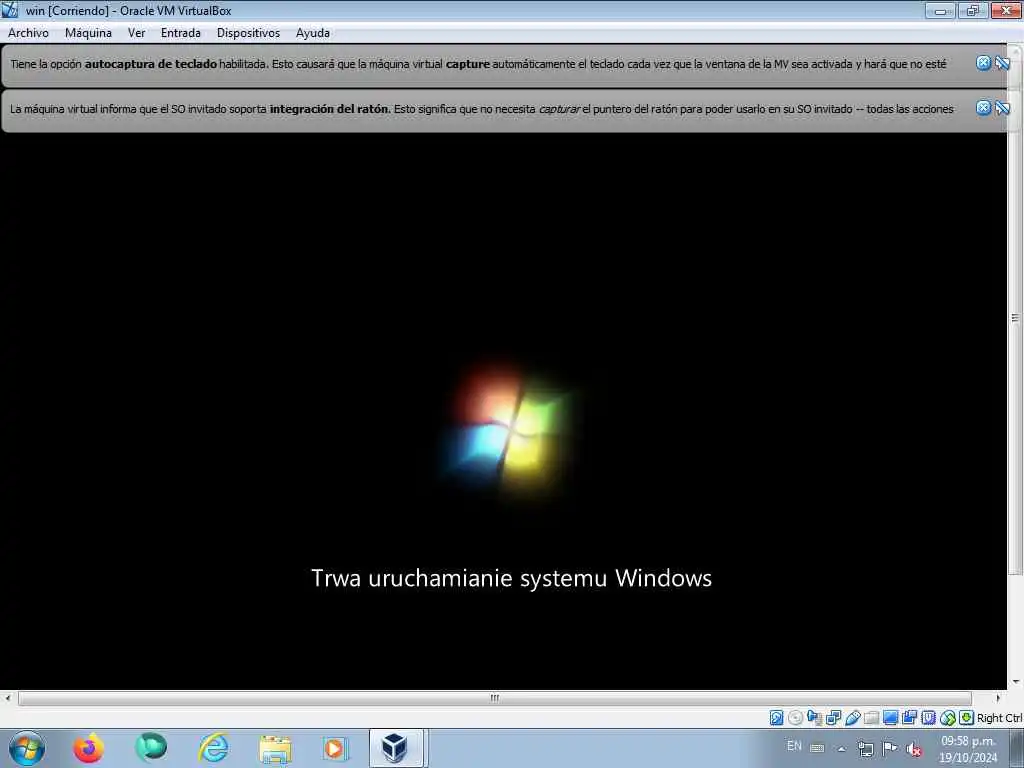Click the Show desktop button at taskbar edge
Screen dimensions: 1024x768
coord(1017,748)
